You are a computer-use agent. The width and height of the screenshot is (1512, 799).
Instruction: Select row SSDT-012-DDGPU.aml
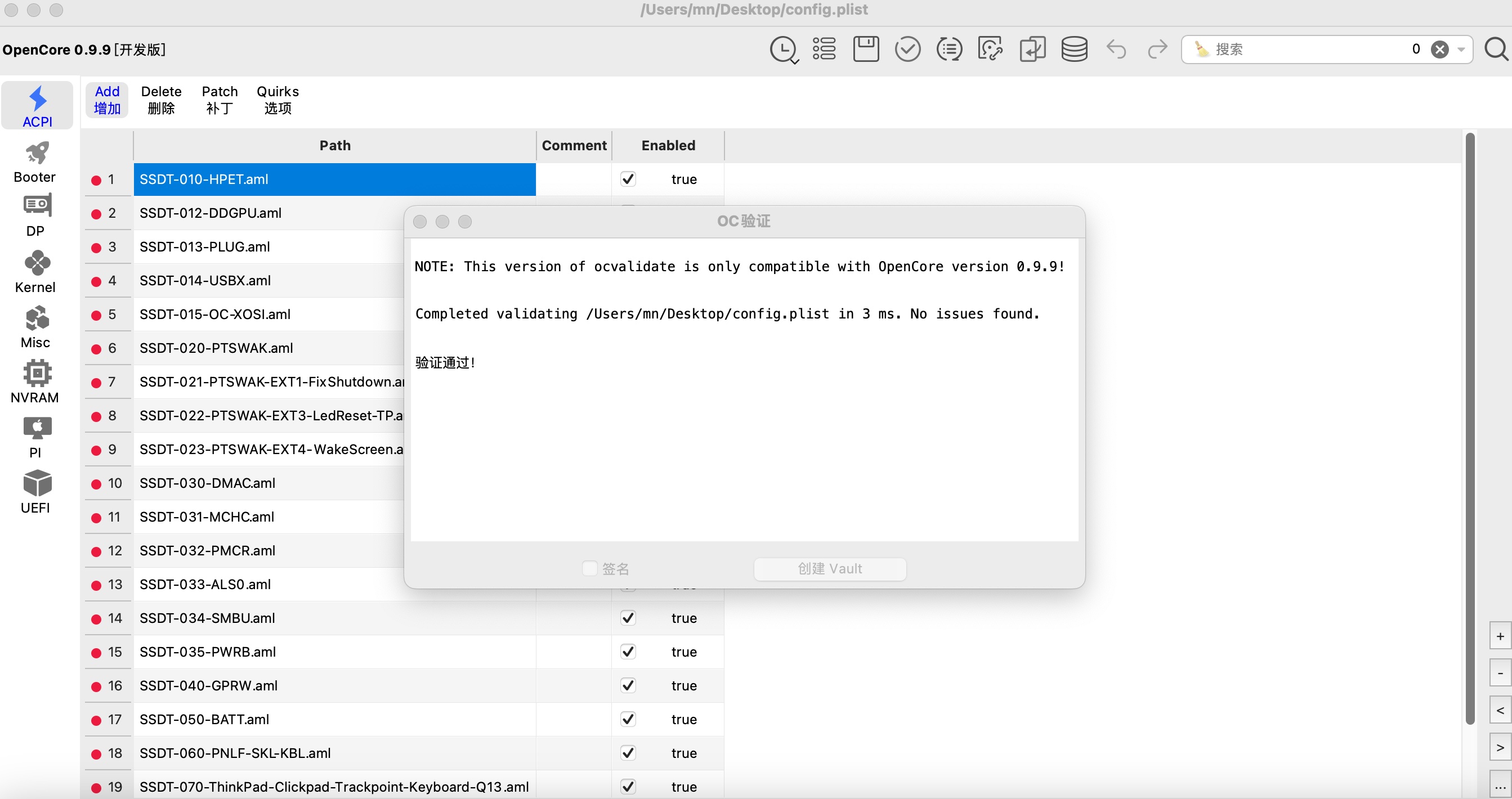point(269,213)
